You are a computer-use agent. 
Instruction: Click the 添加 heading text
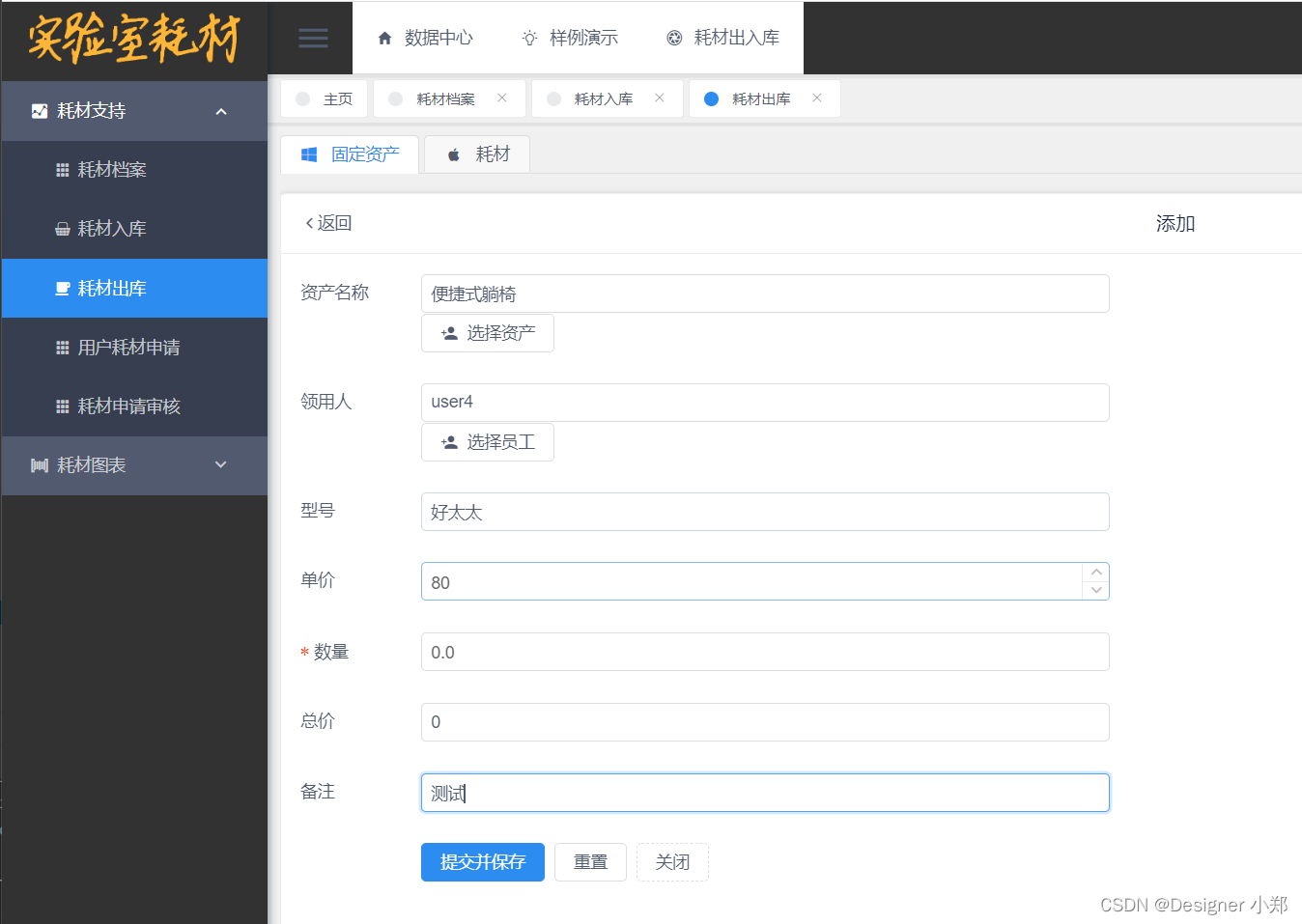coord(1175,224)
